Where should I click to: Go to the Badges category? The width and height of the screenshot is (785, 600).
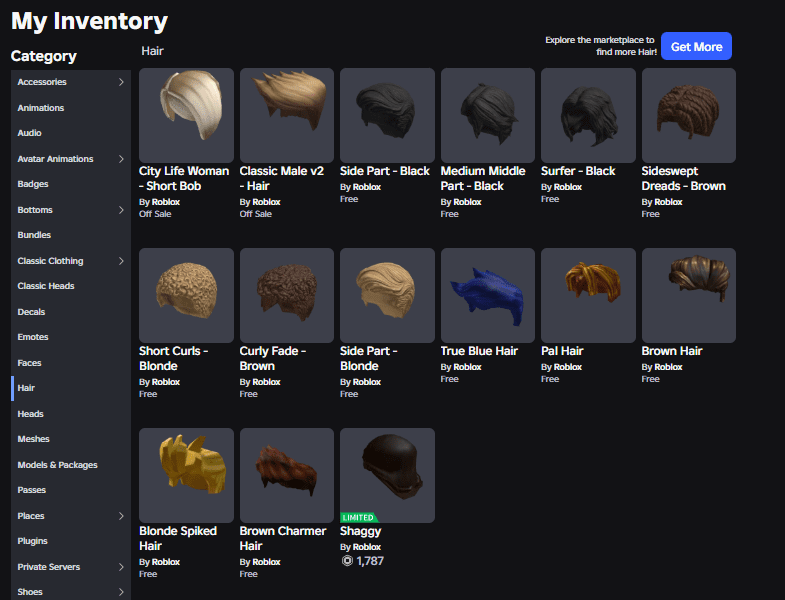[x=33, y=184]
